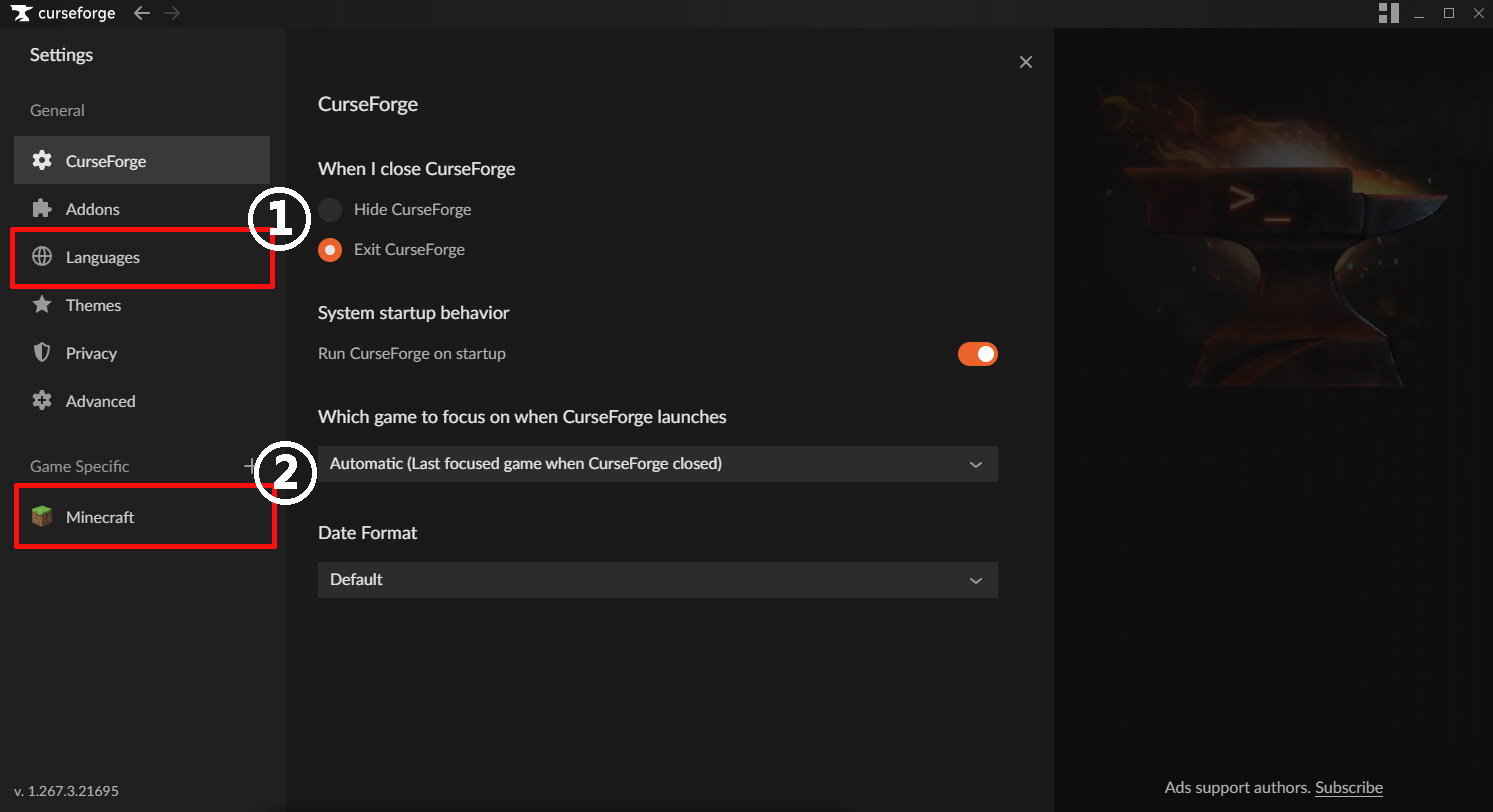Go back with the left arrow
The height and width of the screenshot is (812, 1493).
142,13
